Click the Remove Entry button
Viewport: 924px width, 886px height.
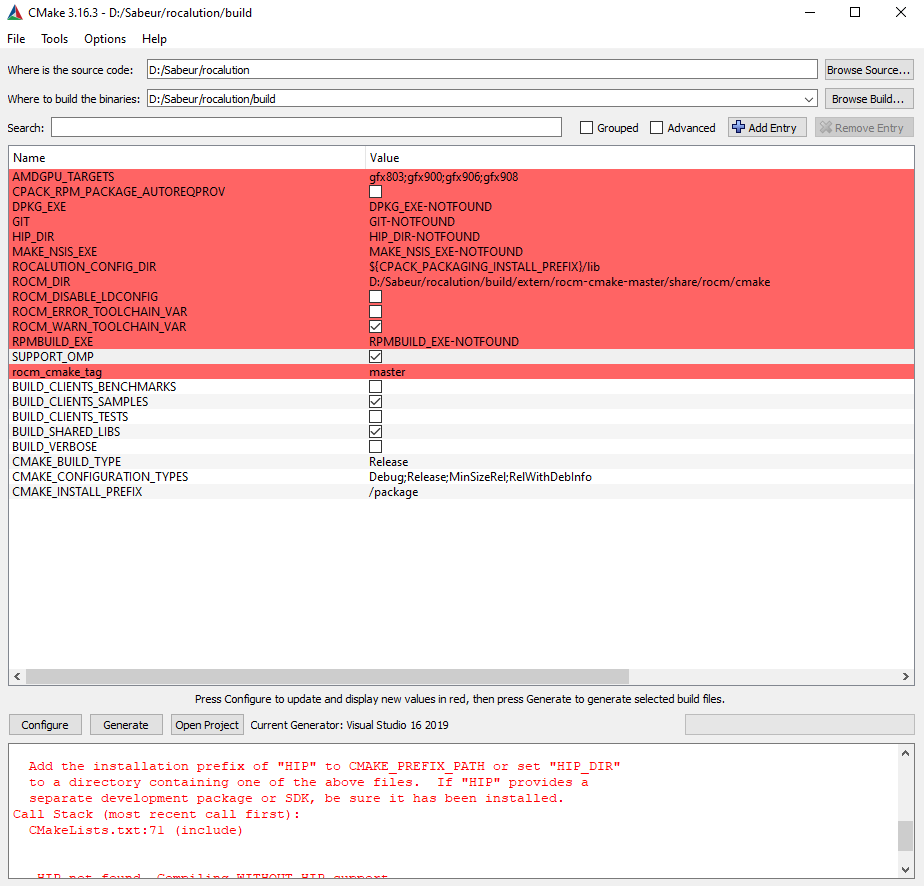click(x=864, y=128)
